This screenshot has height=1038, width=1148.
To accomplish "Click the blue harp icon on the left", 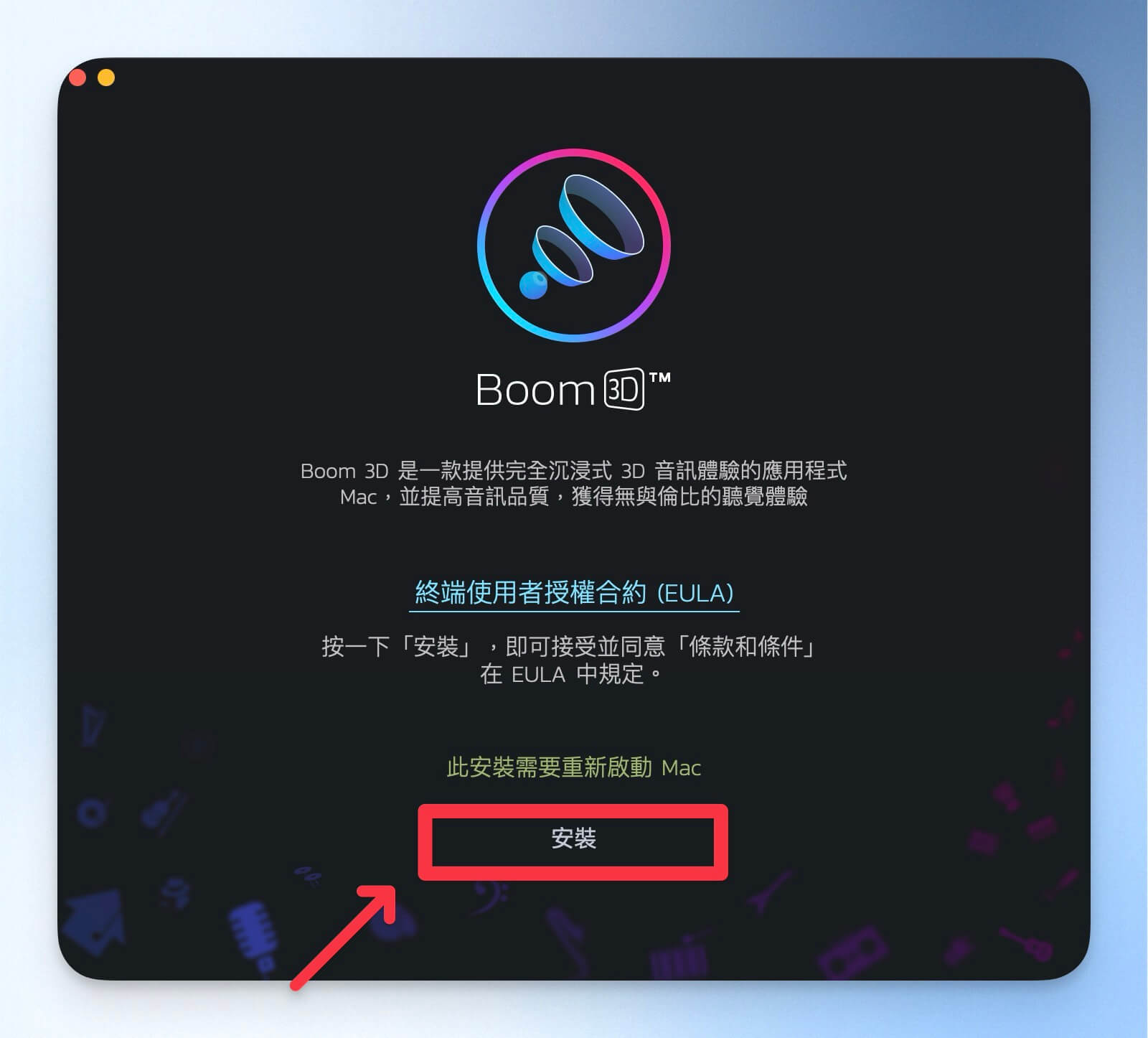I will pos(93,725).
